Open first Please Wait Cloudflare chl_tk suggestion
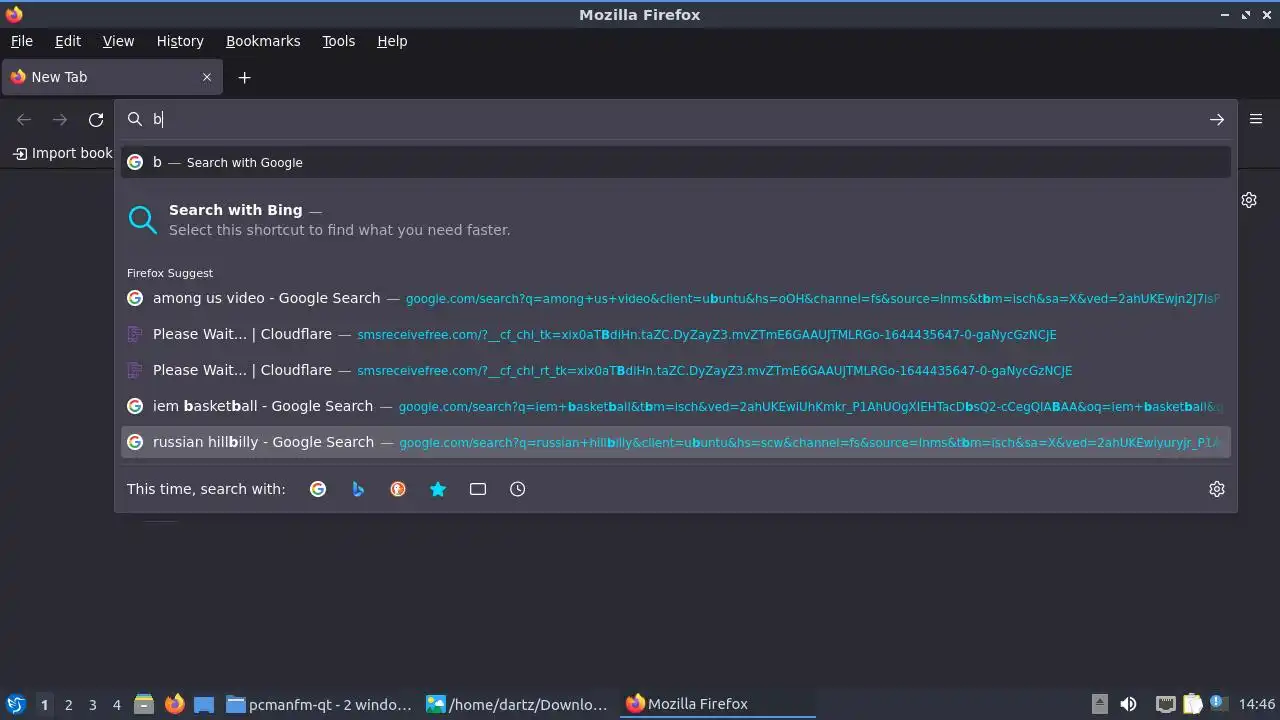This screenshot has height=720, width=1280. pyautogui.click(x=676, y=334)
